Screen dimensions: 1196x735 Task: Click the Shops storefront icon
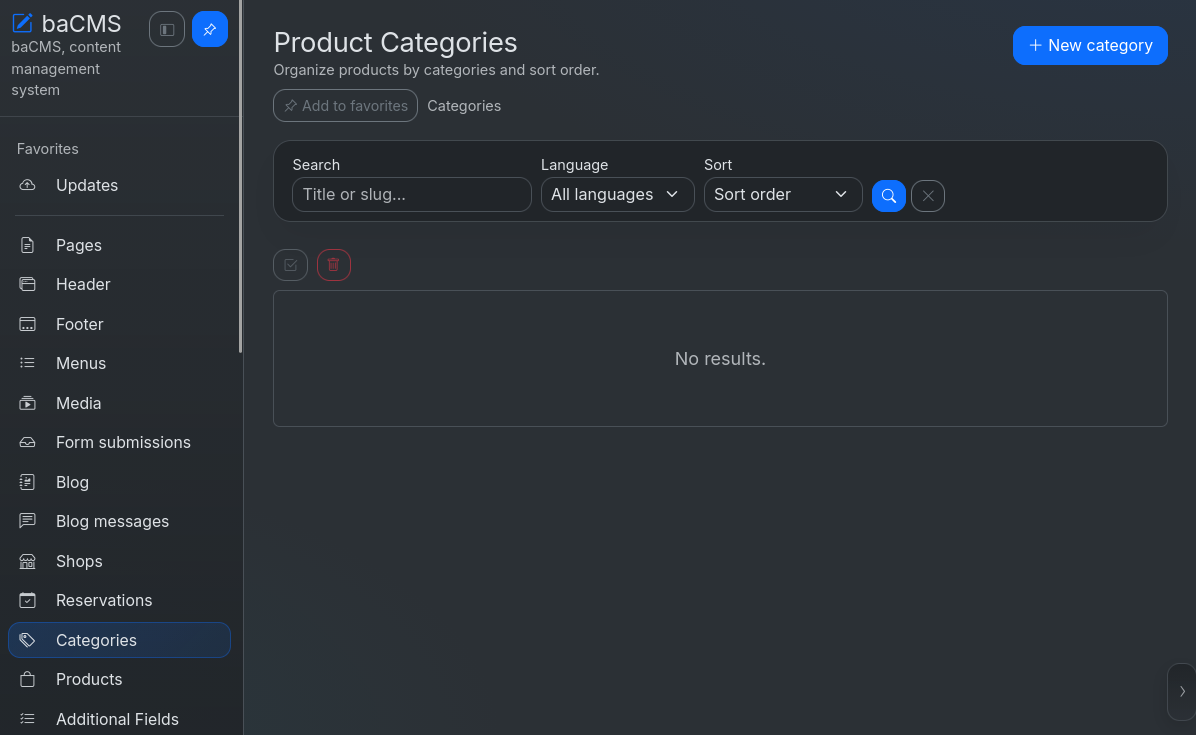click(27, 561)
